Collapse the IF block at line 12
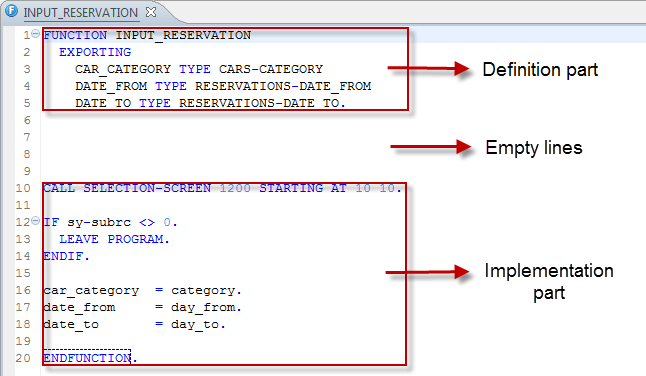Image resolution: width=646 pixels, height=376 pixels. [x=35, y=220]
